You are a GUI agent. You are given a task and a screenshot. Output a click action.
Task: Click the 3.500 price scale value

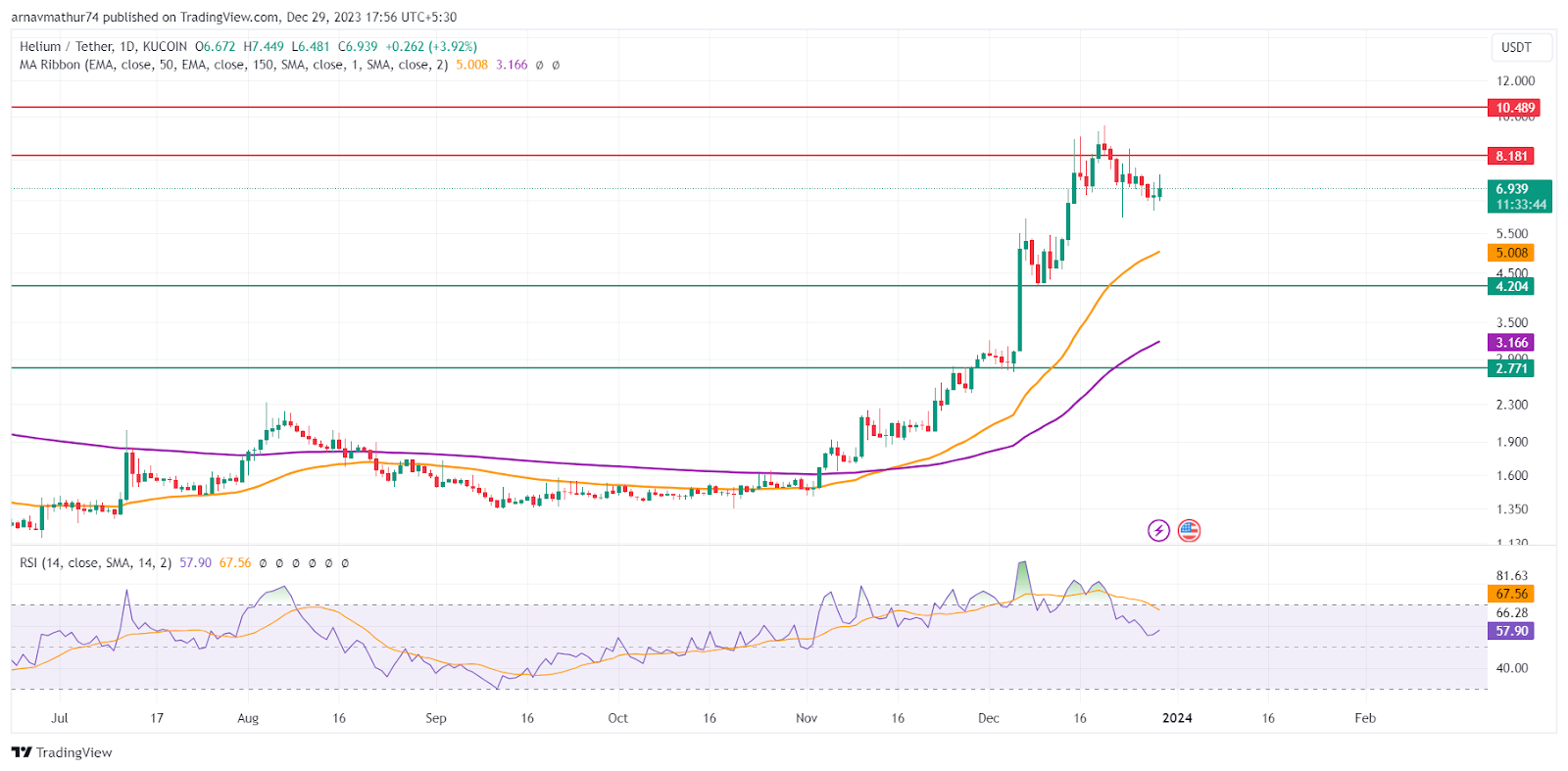click(x=1512, y=322)
